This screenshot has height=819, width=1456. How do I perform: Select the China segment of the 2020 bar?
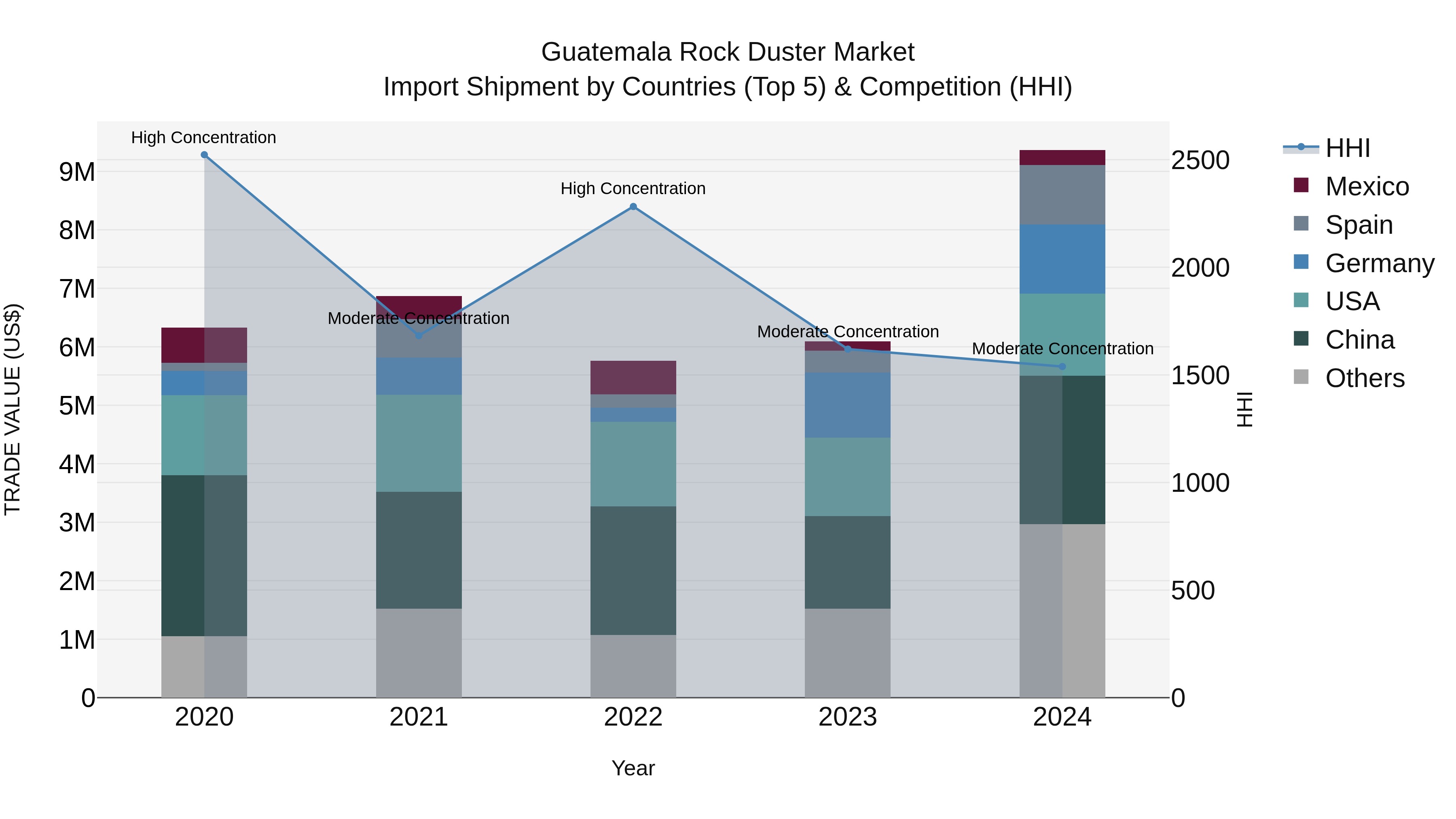point(204,556)
